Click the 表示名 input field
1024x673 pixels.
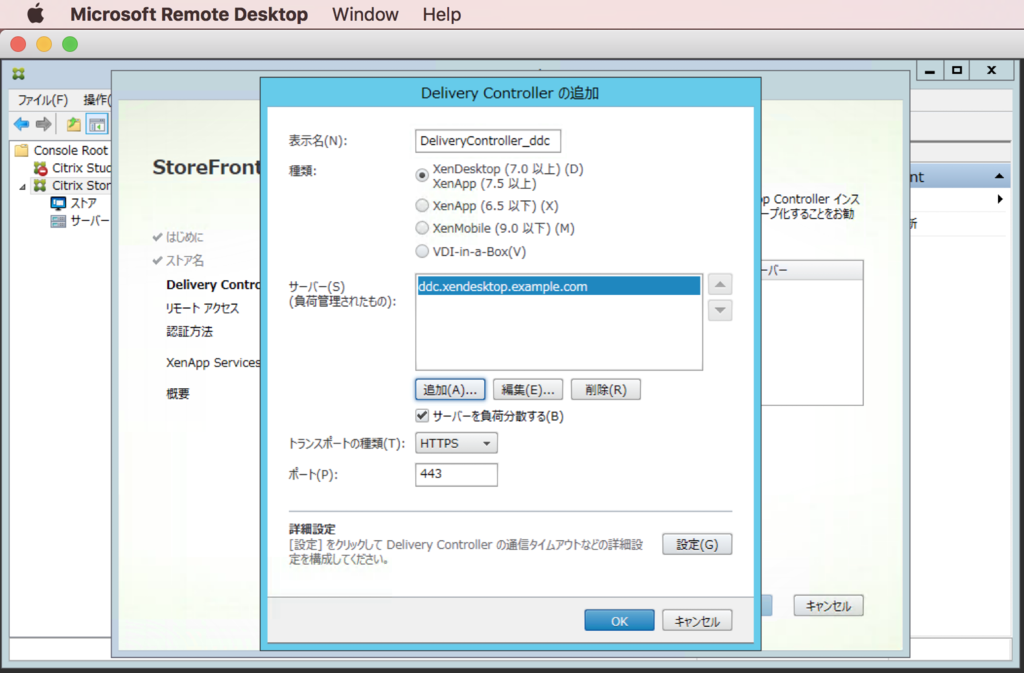487,140
